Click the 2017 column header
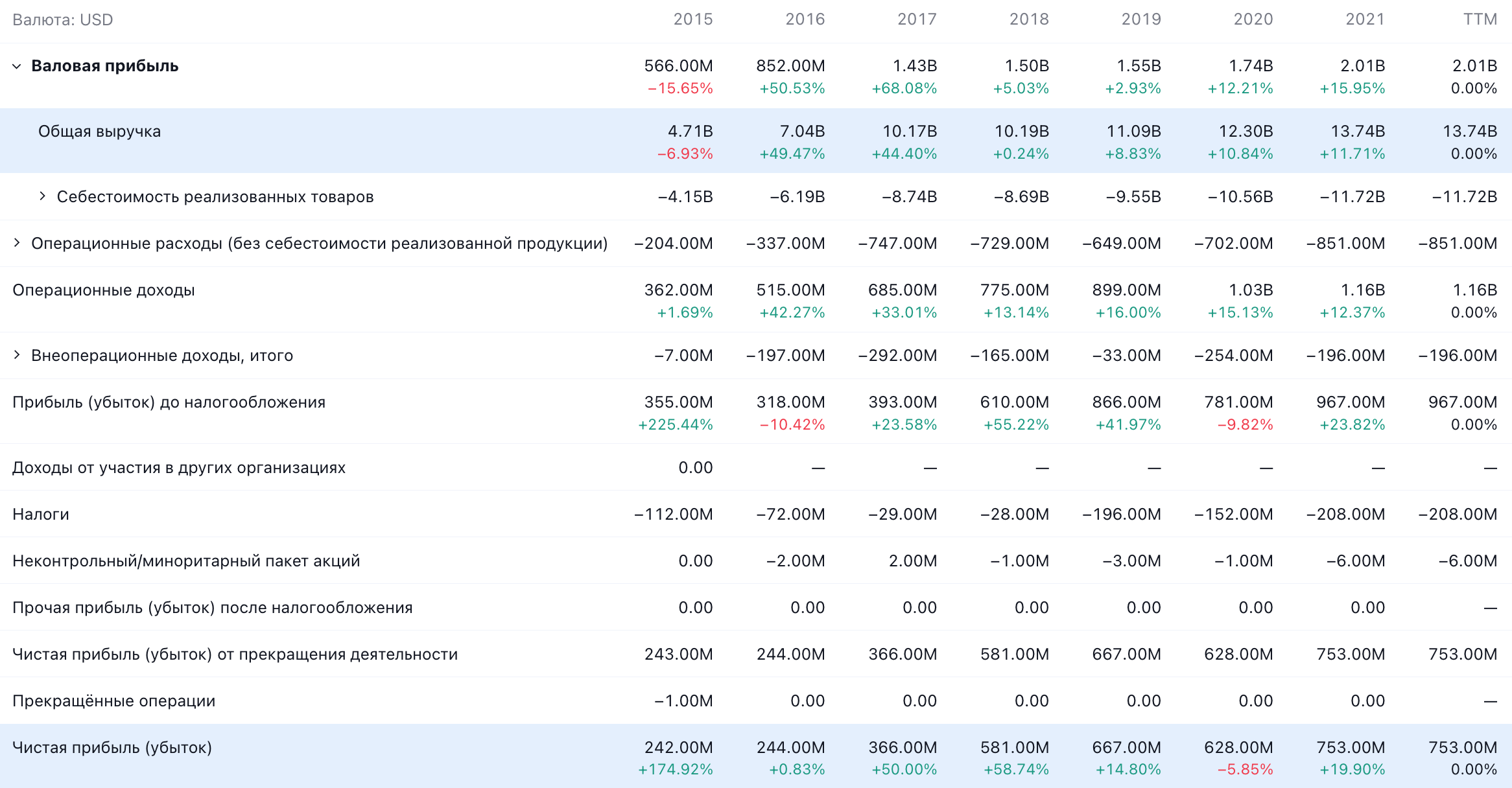Screen dimensions: 1512x788 (x=917, y=19)
